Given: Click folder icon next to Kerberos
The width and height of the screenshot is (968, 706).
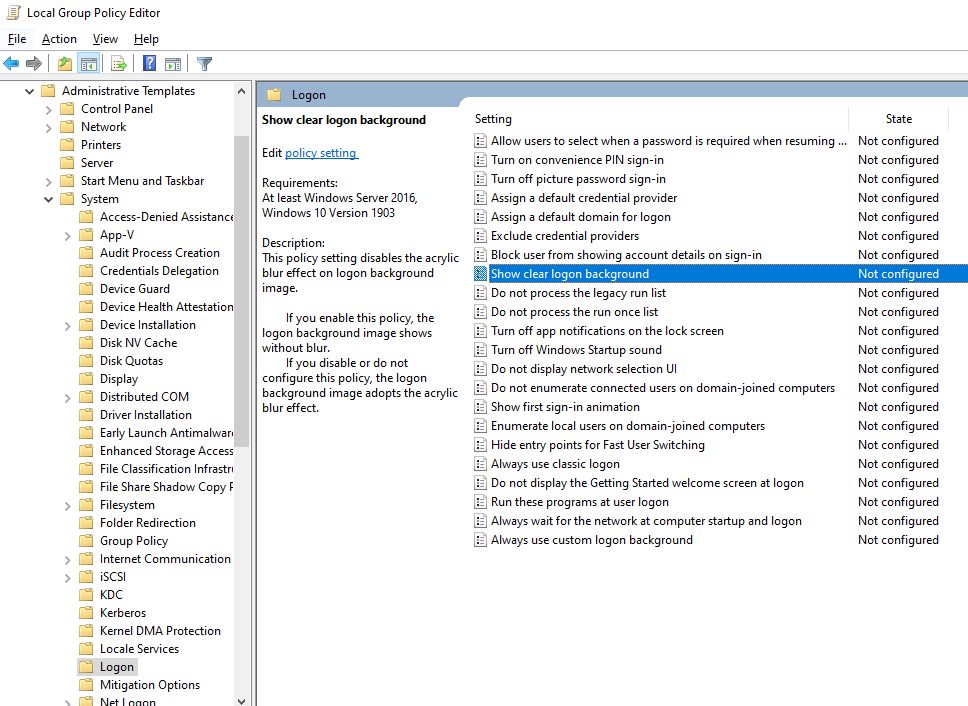Looking at the screenshot, I should coord(86,613).
